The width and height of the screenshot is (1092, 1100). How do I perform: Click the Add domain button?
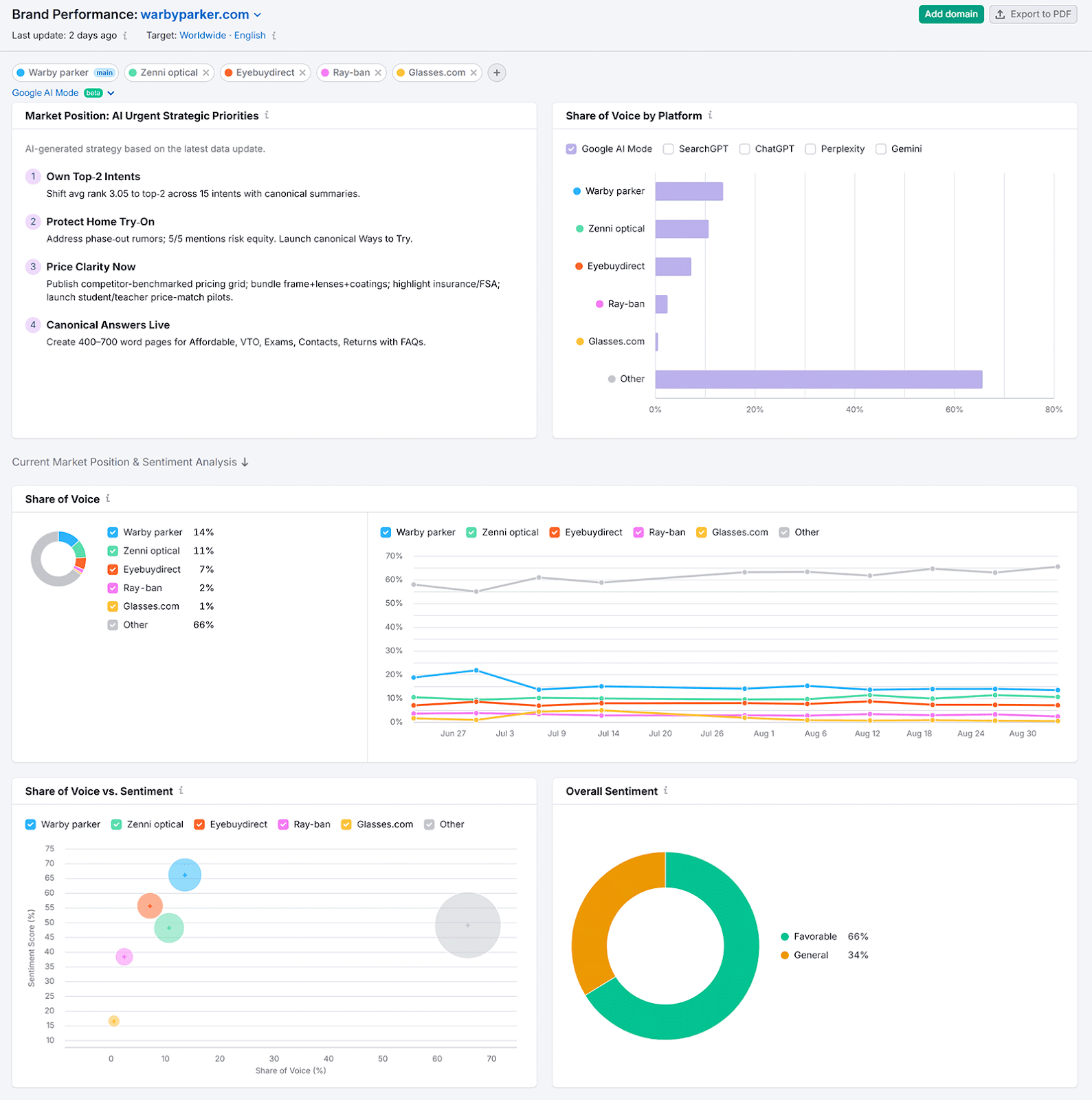click(x=950, y=14)
